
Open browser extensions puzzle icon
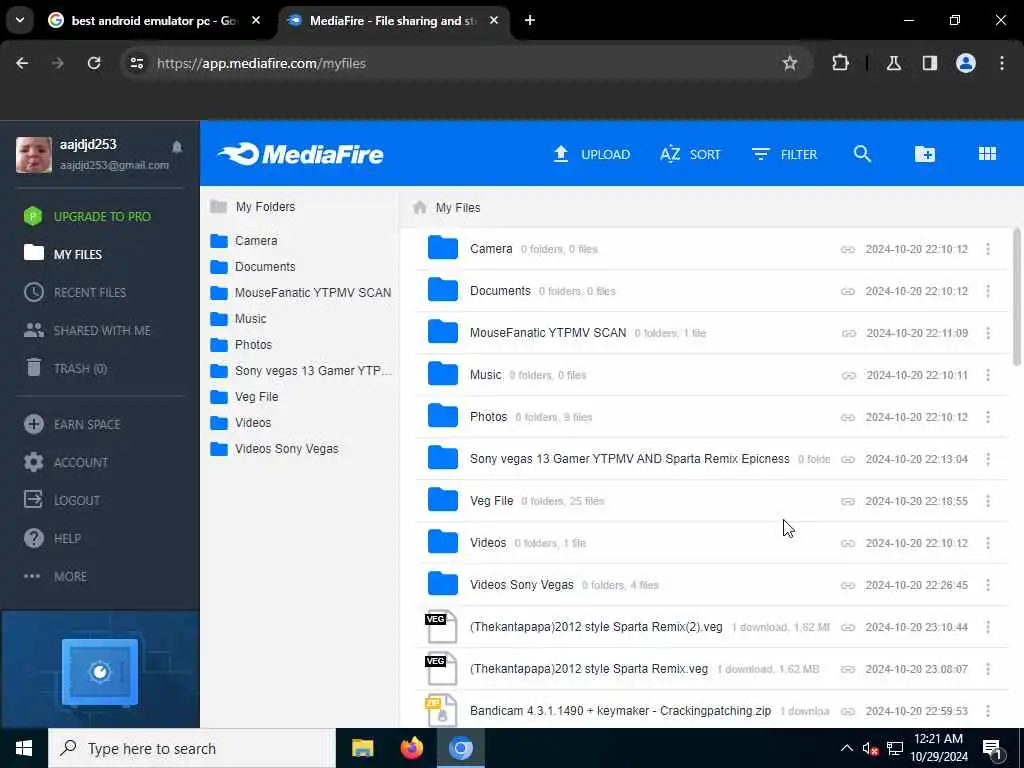(840, 63)
